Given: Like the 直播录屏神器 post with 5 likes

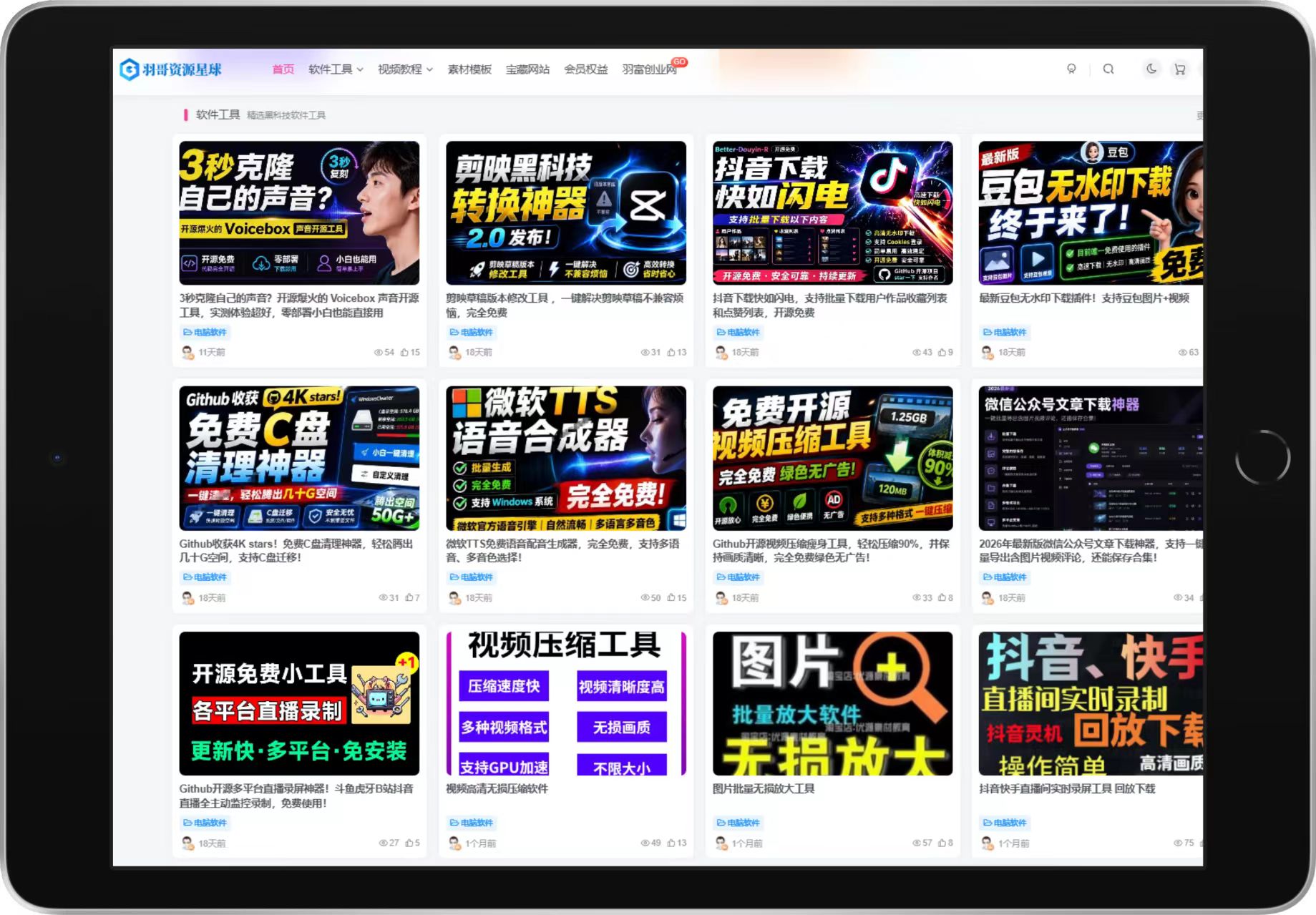Looking at the screenshot, I should pos(412,843).
